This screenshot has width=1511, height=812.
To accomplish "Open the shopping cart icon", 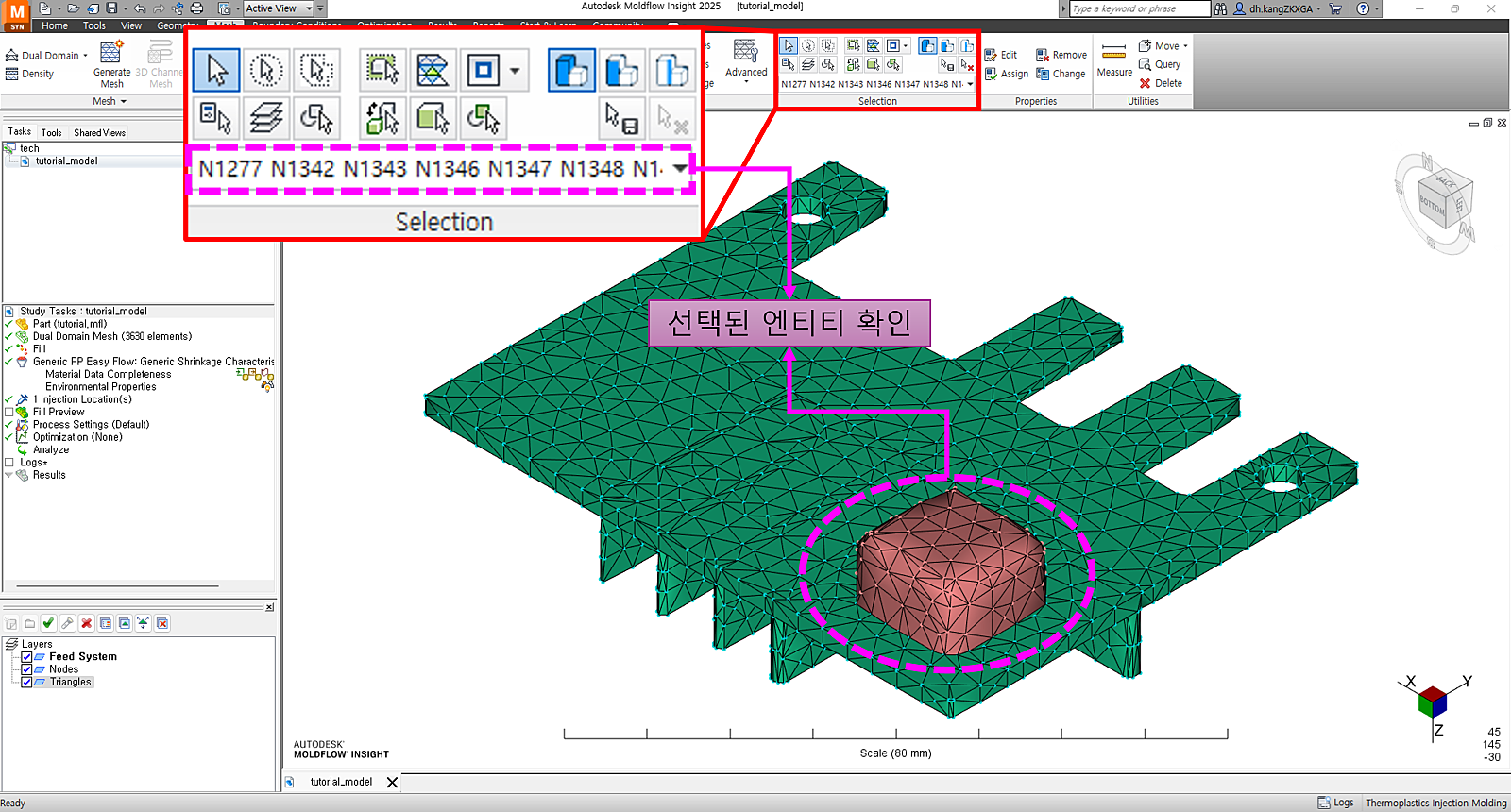I will (x=1335, y=8).
